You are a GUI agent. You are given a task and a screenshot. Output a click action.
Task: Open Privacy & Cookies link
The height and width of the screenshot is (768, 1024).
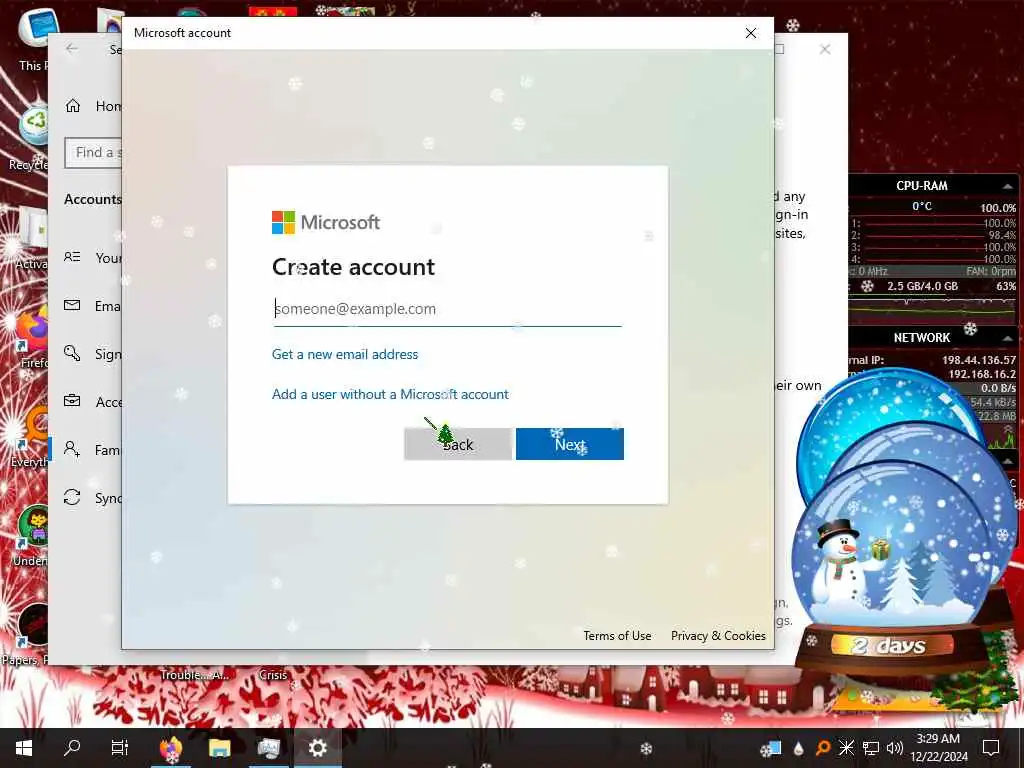(718, 635)
